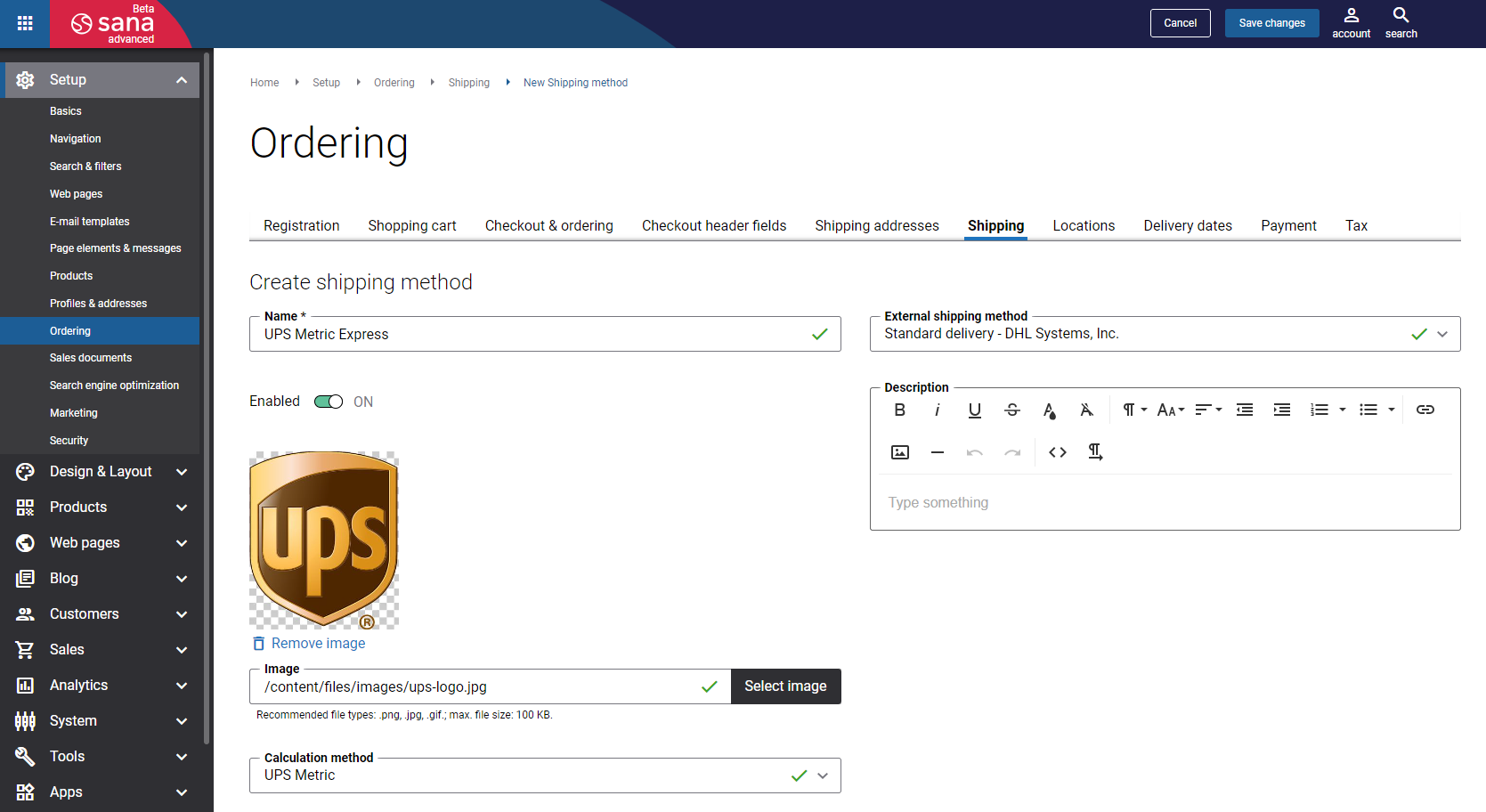
Task: Insert horizontal line in editor
Action: click(x=938, y=452)
